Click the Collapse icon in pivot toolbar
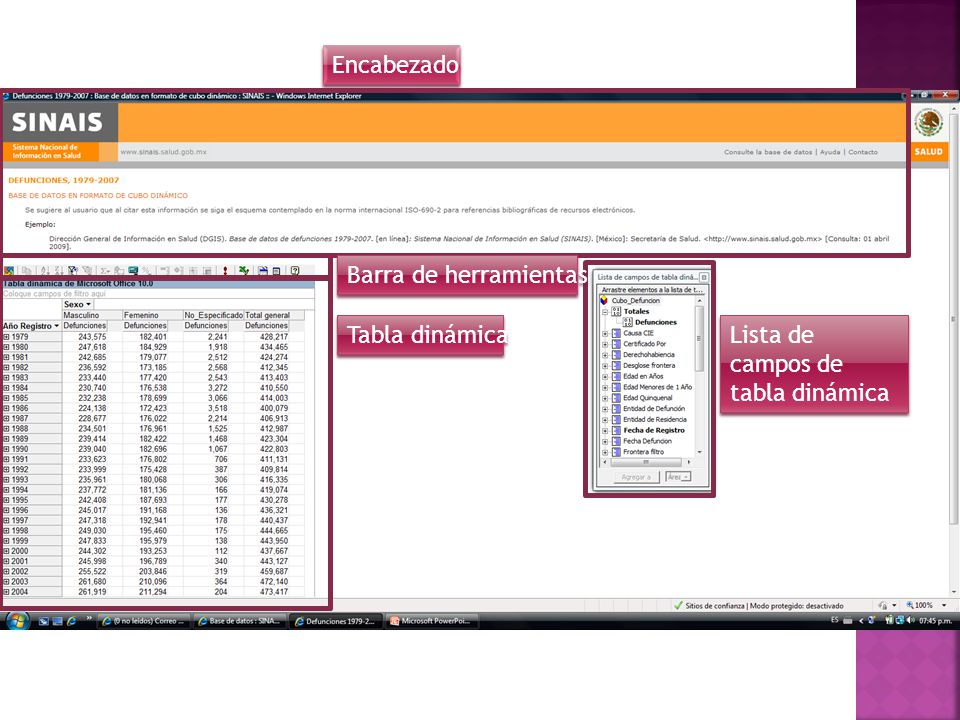 click(163, 270)
